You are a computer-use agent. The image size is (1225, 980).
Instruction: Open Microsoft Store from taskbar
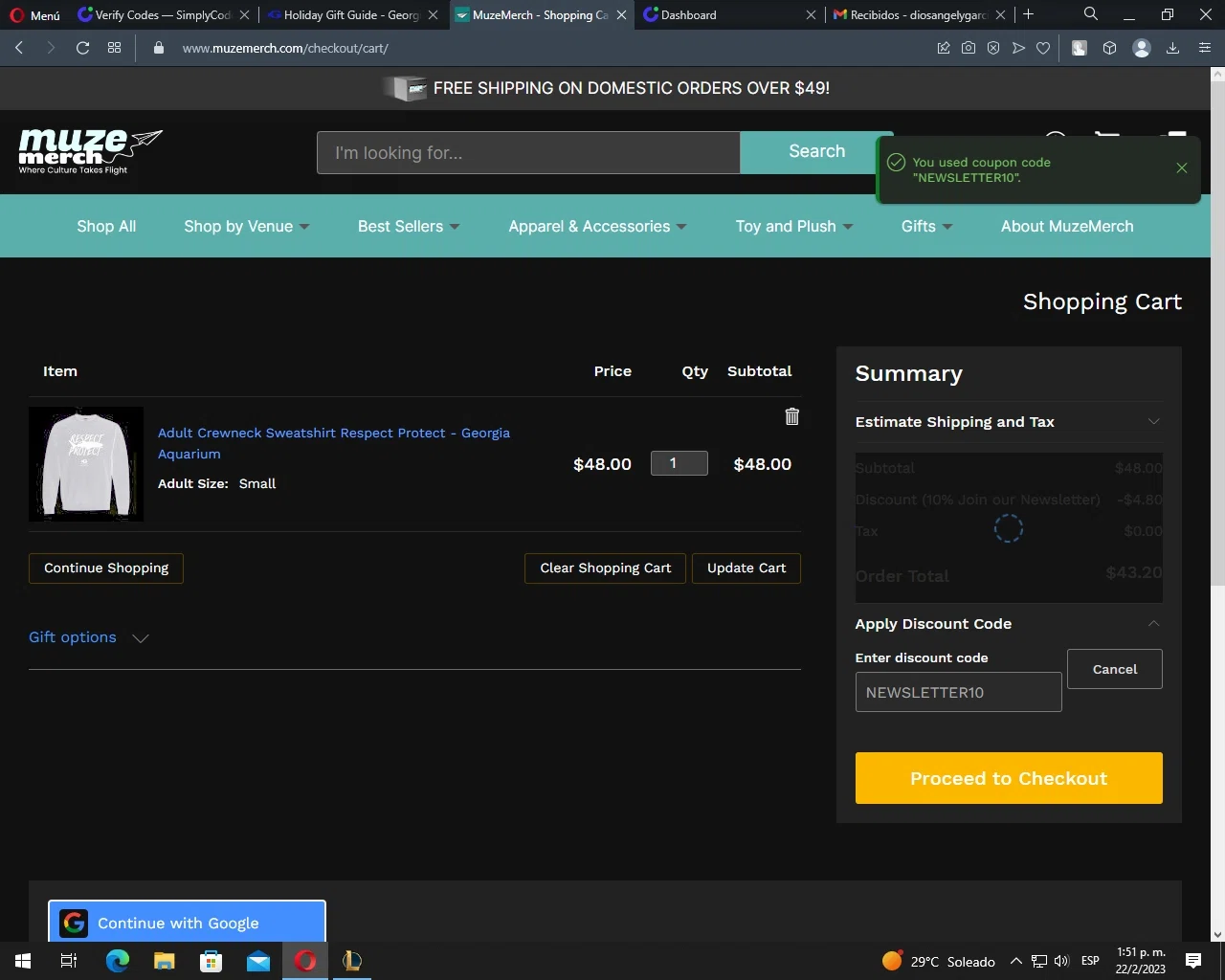point(212,961)
